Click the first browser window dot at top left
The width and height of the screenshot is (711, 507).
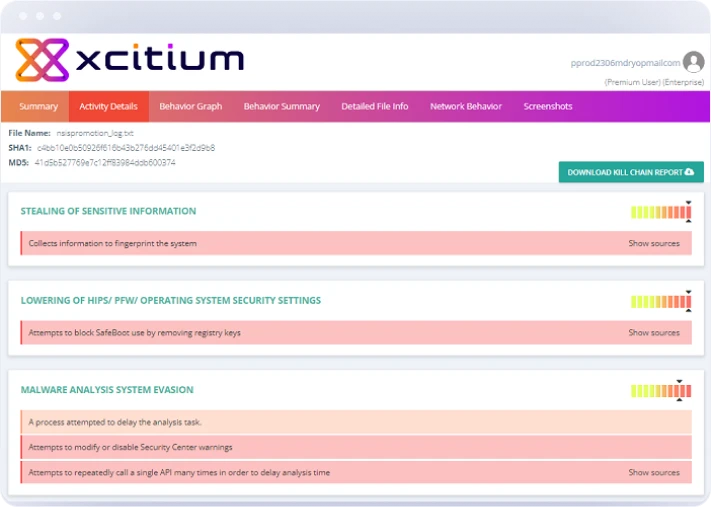(21, 16)
